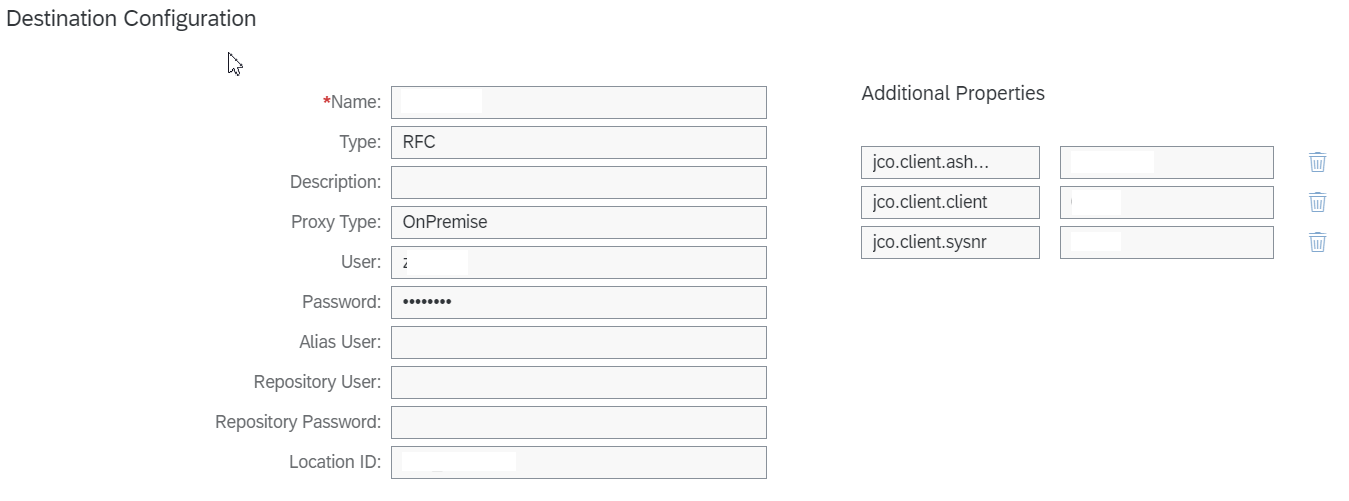Image resolution: width=1349 pixels, height=501 pixels.
Task: Select the Password field
Action: 578,302
